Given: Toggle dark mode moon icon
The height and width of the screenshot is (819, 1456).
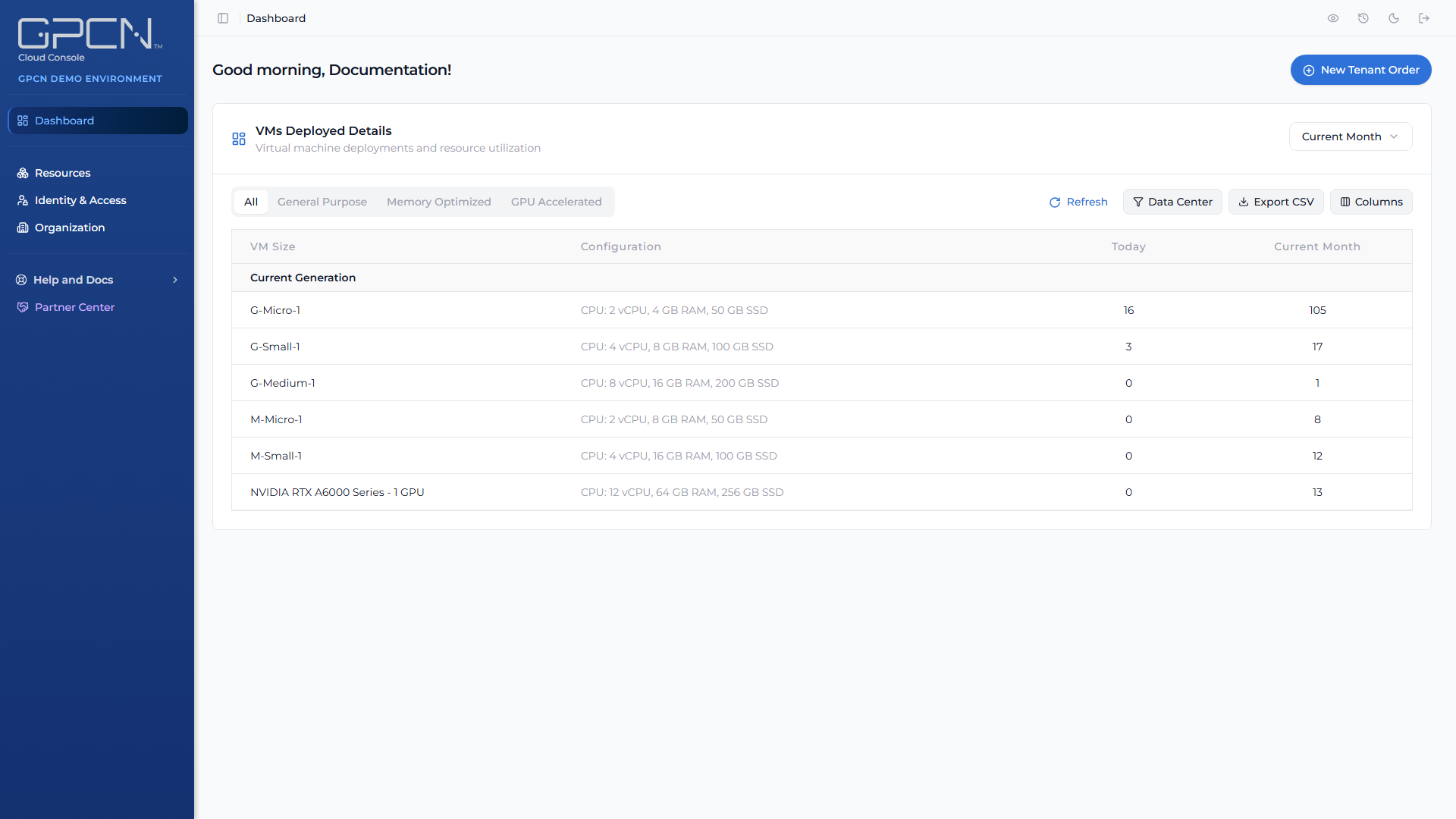Looking at the screenshot, I should click(x=1394, y=18).
